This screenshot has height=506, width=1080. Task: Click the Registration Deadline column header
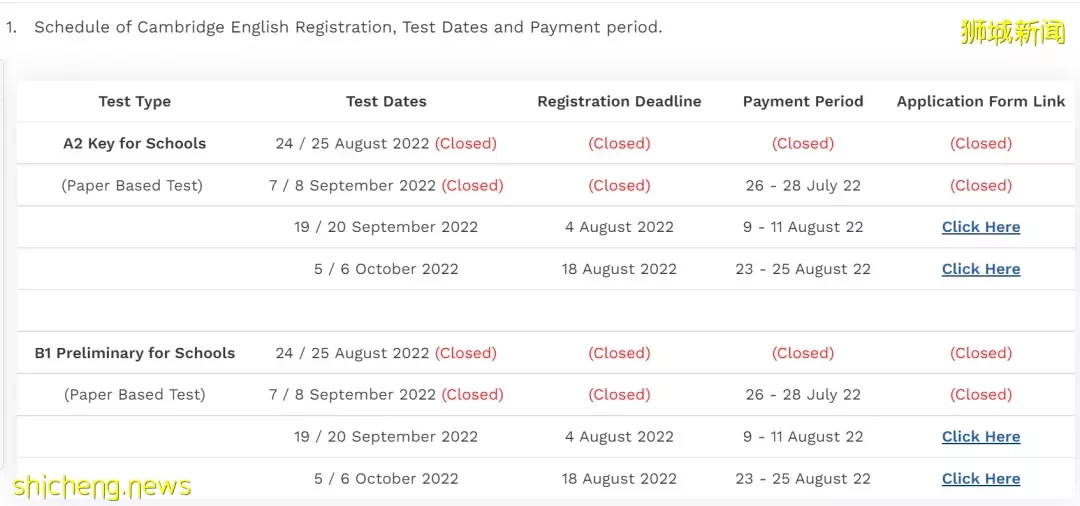[x=619, y=101]
